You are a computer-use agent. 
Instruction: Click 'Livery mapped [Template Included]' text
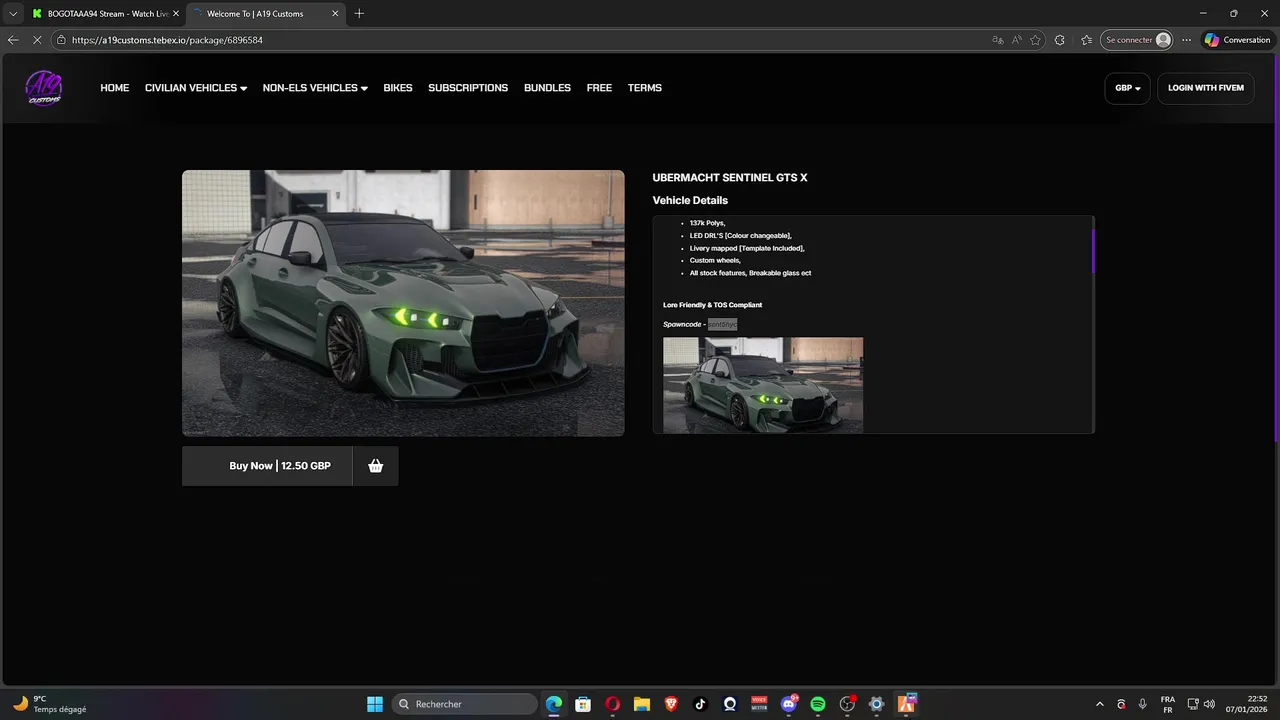pyautogui.click(x=747, y=248)
